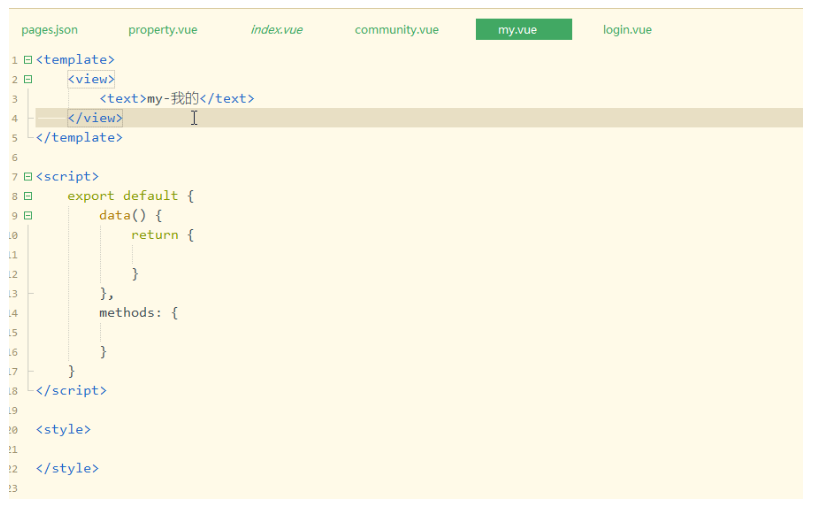Click the opening <view> tag

pos(91,79)
